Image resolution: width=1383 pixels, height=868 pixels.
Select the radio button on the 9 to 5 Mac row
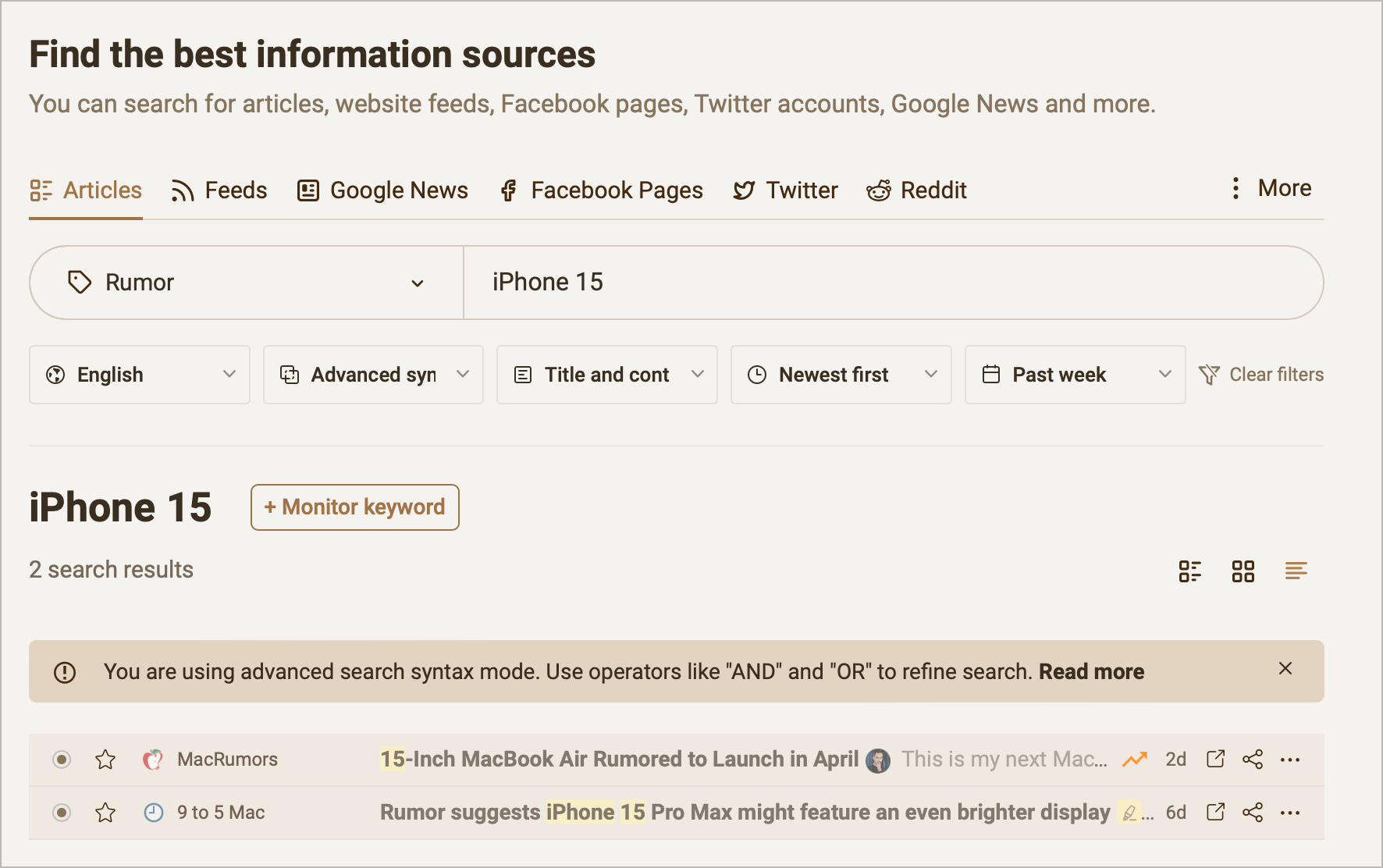[x=62, y=812]
